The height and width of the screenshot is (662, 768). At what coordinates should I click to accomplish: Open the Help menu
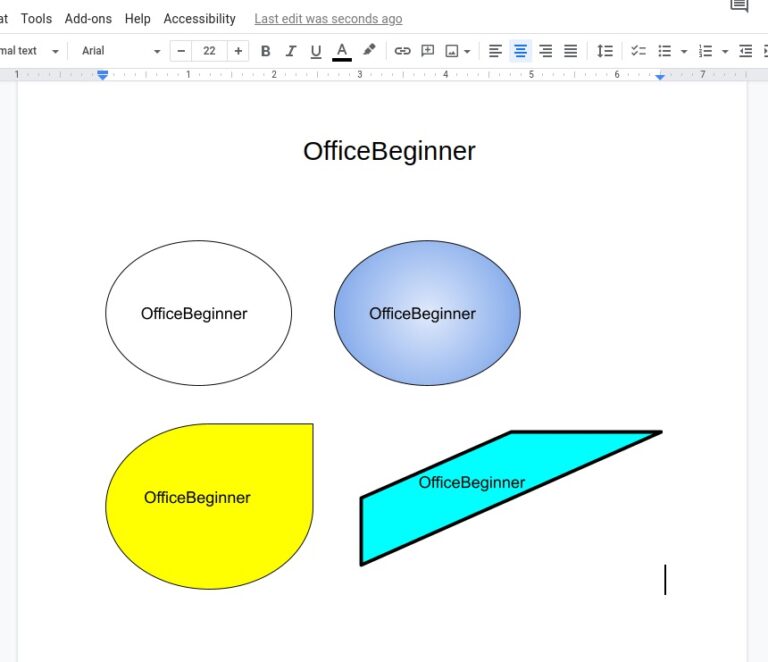[x=138, y=19]
